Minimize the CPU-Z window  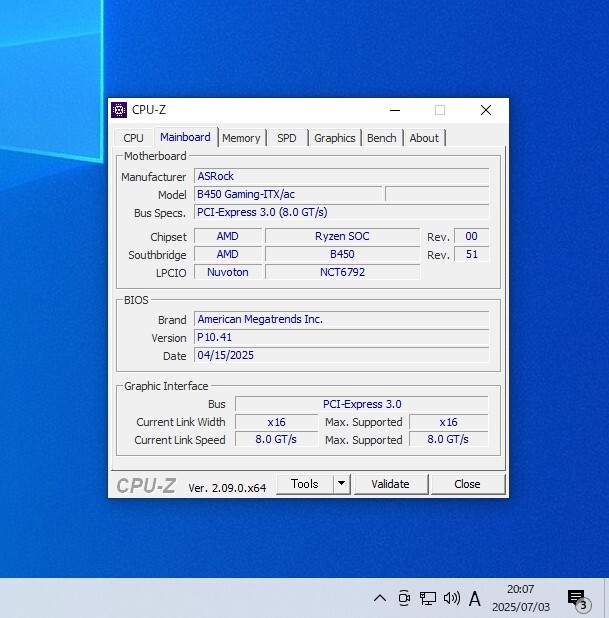pos(395,110)
